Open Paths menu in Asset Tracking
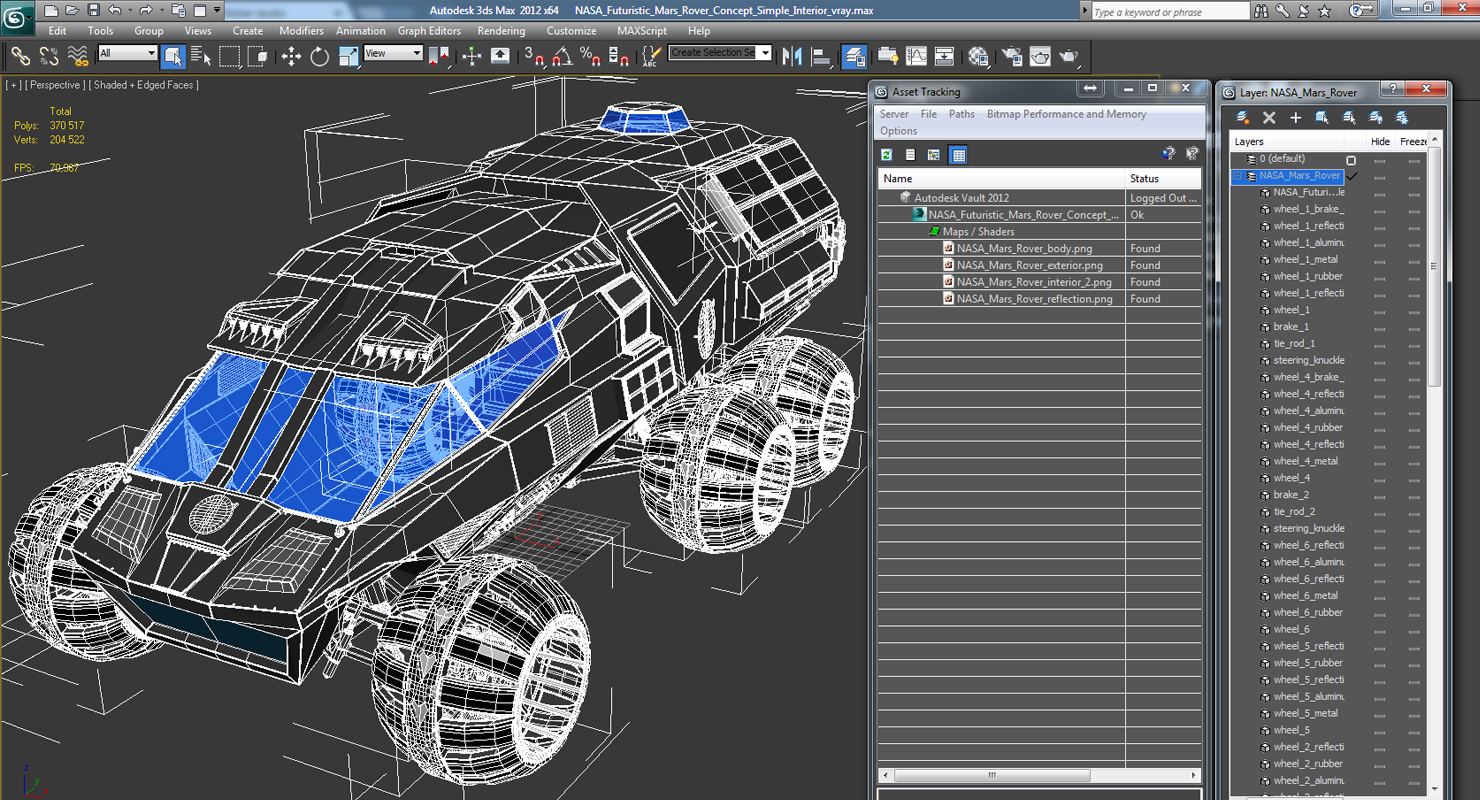Viewport: 1480px width, 800px height. point(962,114)
